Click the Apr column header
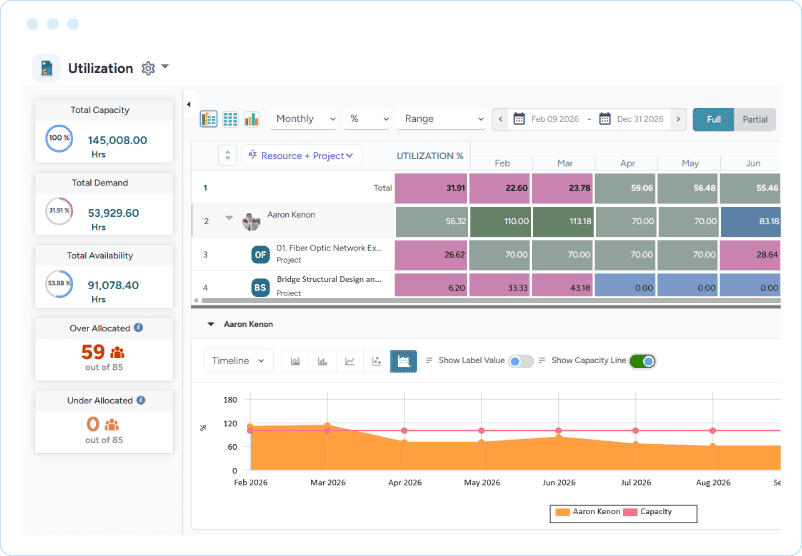This screenshot has width=802, height=556. pos(627,163)
